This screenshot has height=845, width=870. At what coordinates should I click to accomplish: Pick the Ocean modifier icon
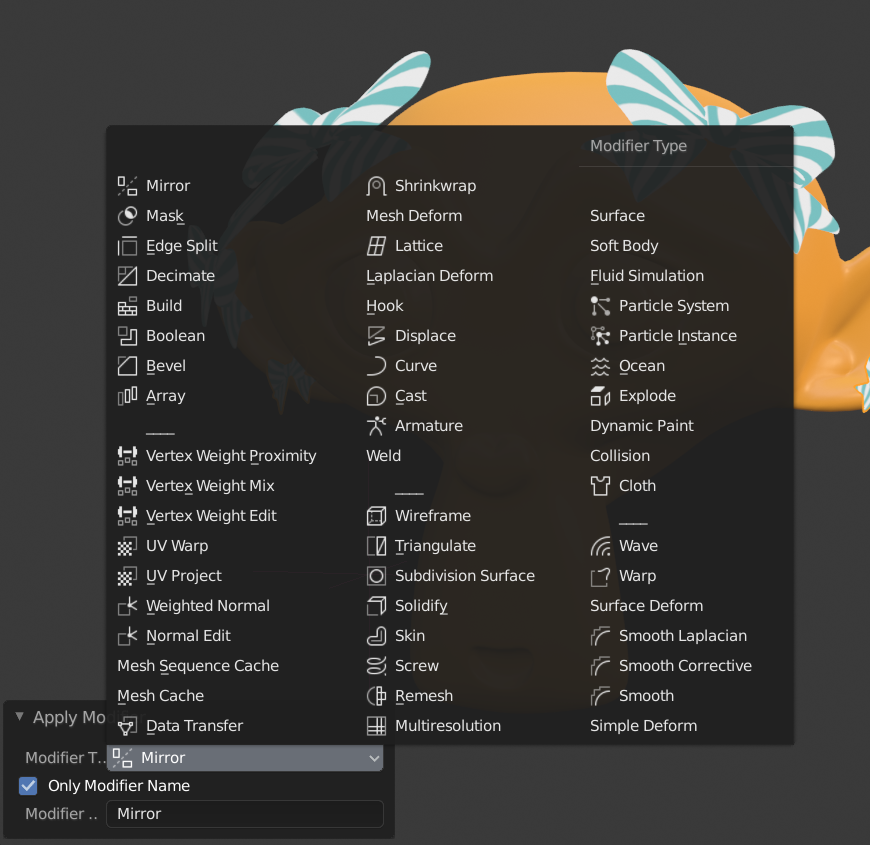pyautogui.click(x=600, y=366)
